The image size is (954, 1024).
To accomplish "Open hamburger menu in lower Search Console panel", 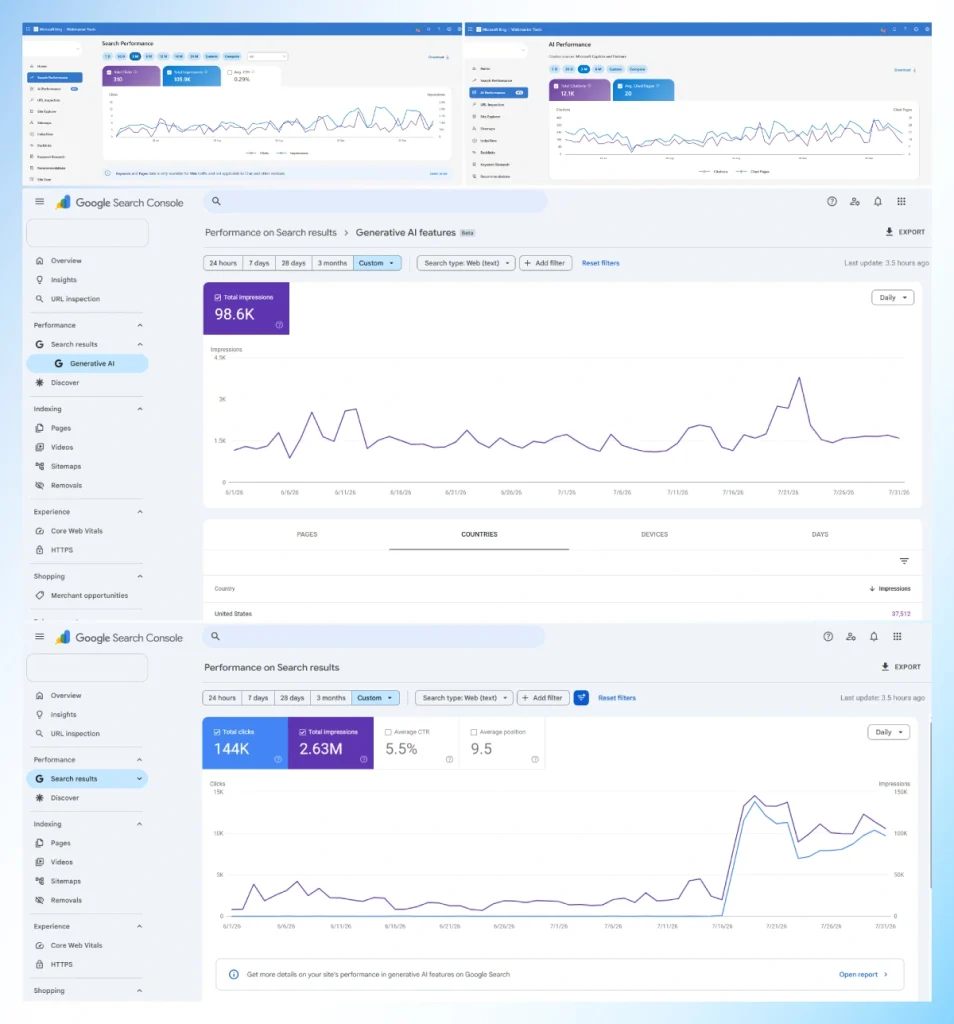I will click(39, 637).
